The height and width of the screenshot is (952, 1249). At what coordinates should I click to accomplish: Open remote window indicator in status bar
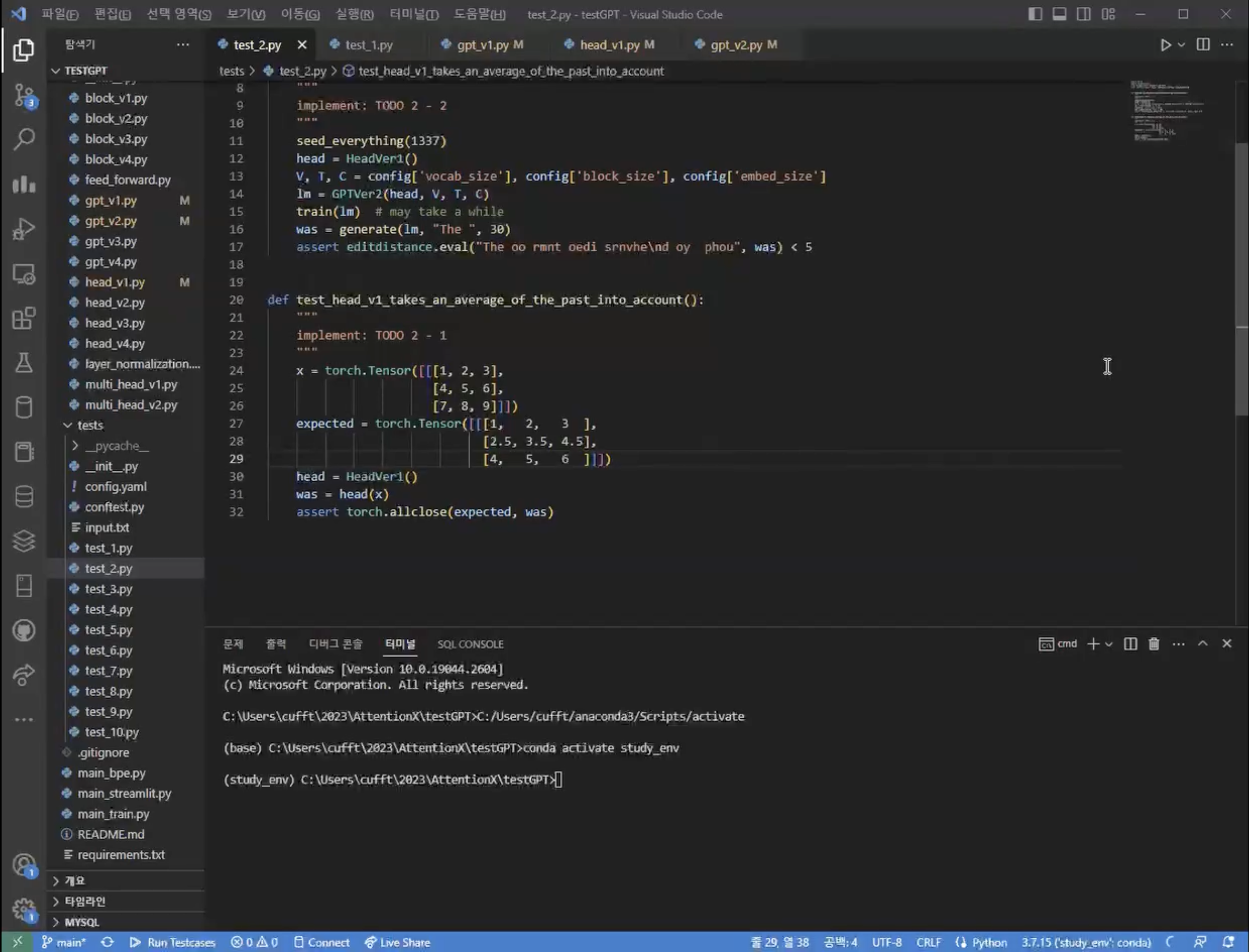17,942
